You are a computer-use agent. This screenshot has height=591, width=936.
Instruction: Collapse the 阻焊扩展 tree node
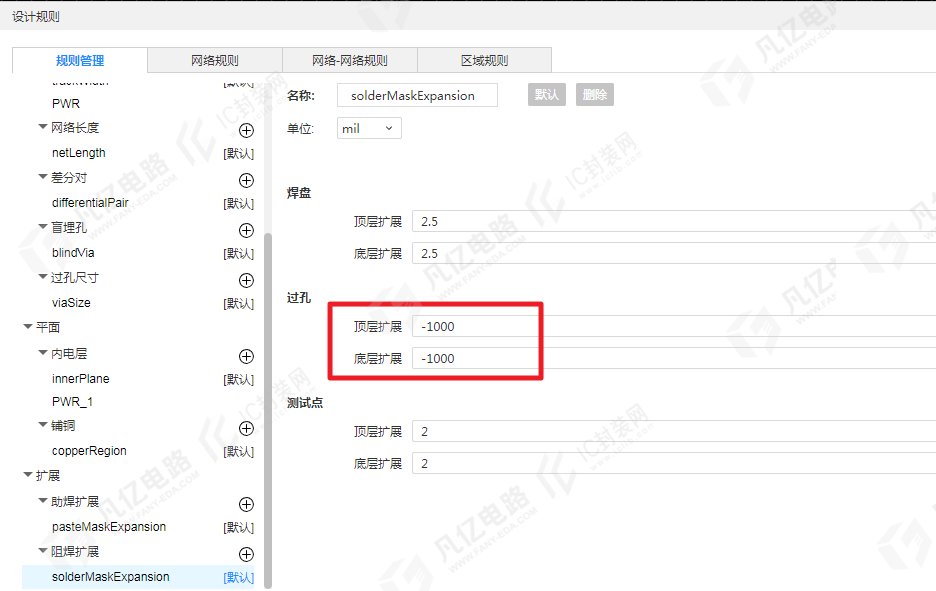click(42, 551)
